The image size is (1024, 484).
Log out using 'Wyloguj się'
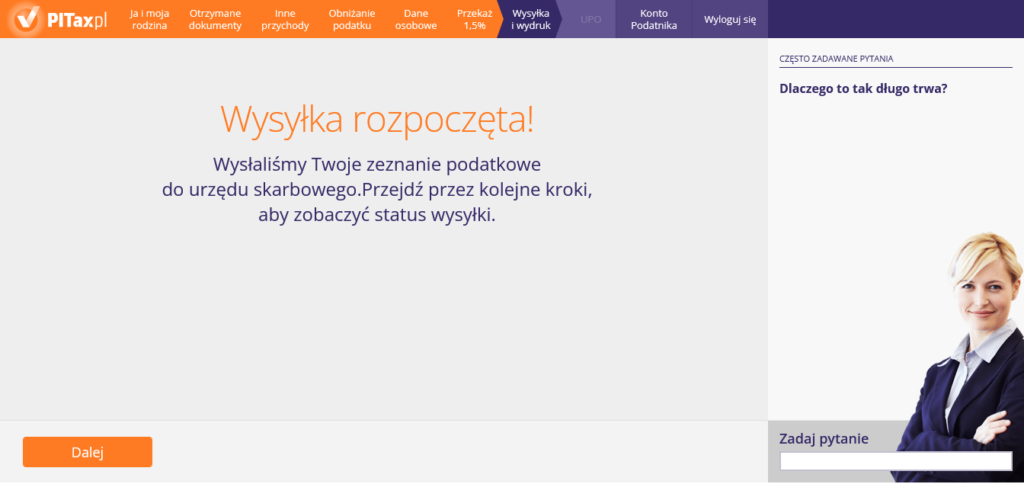(730, 19)
